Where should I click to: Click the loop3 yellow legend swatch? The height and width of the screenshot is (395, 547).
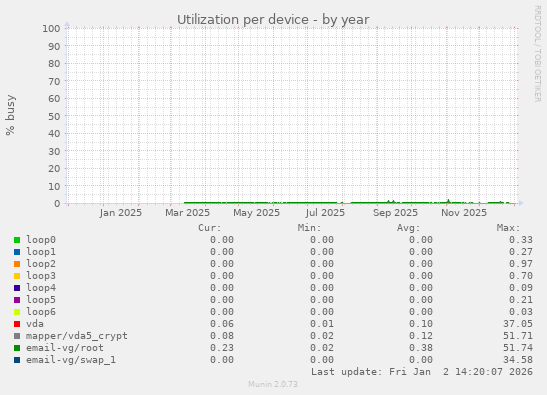[17, 276]
